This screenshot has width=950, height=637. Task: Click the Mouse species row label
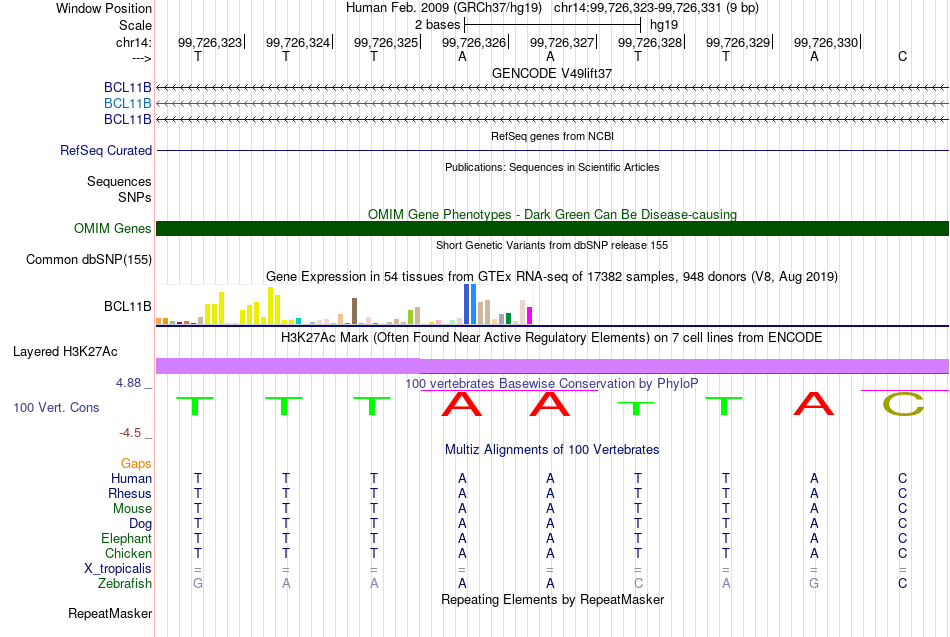(x=132, y=509)
